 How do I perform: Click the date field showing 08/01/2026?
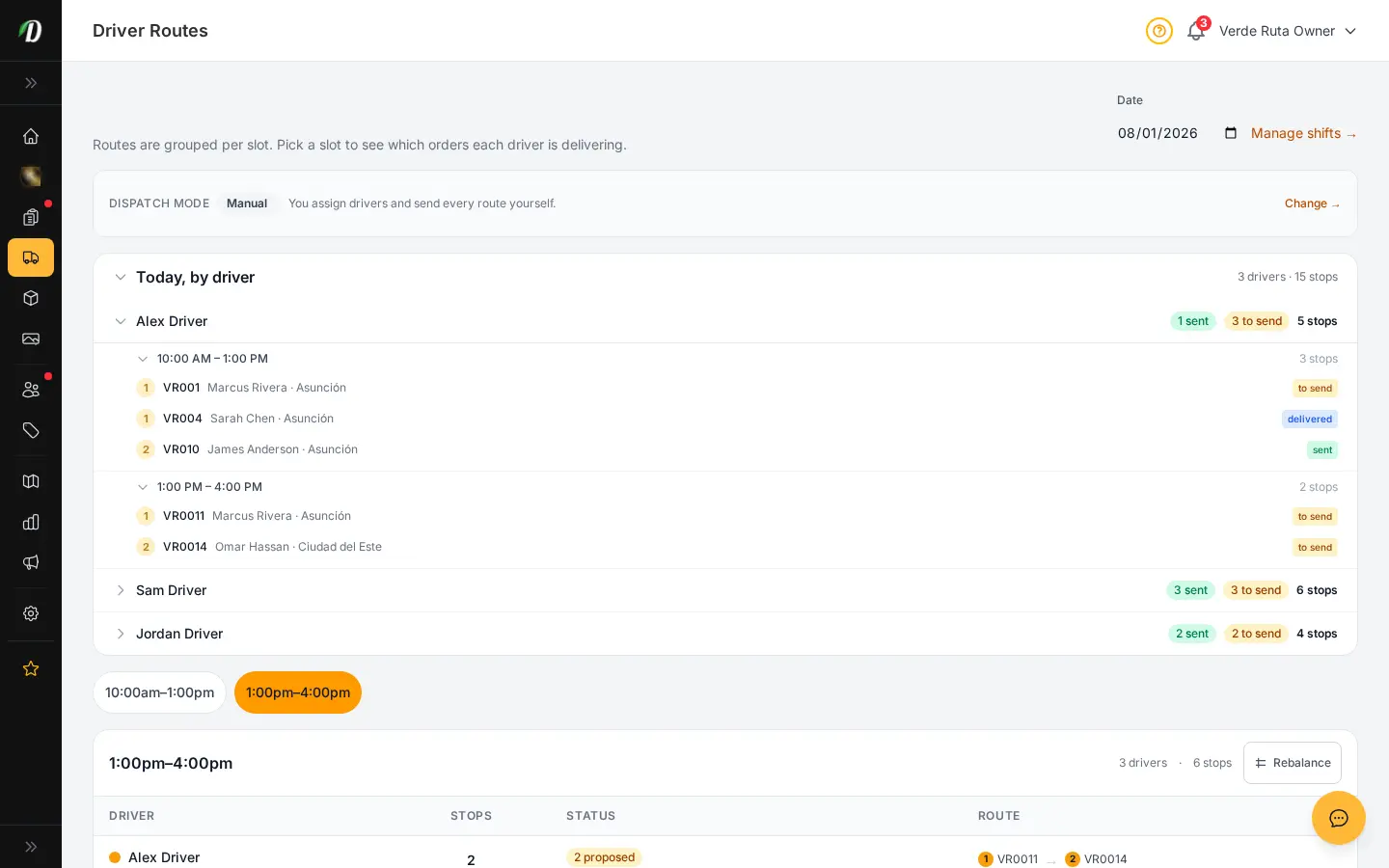1179,133
